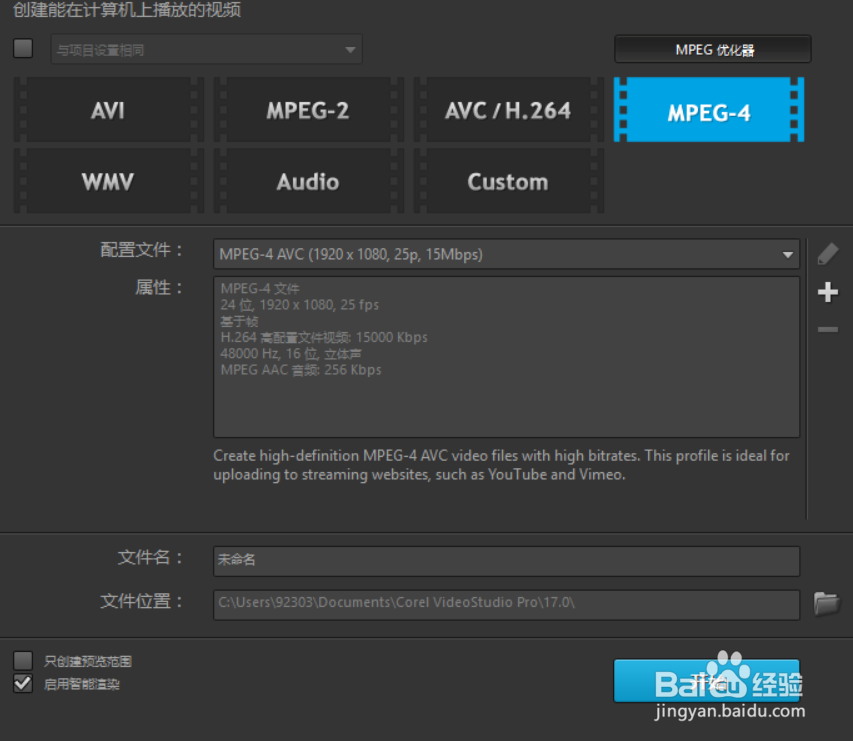Select the AVI format tile
Viewport: 853px width, 741px height.
(108, 110)
